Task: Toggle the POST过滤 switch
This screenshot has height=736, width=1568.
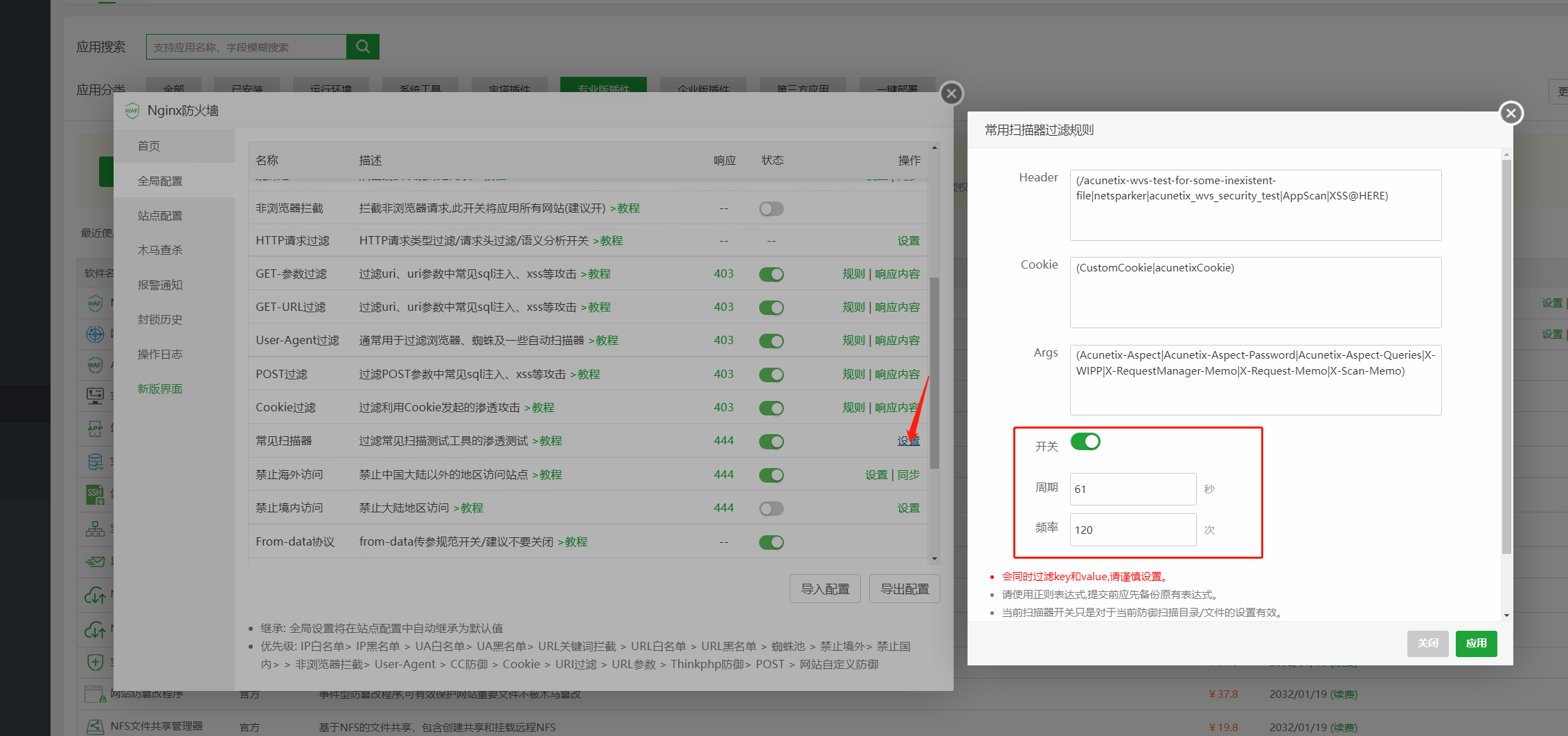Action: [x=771, y=375]
